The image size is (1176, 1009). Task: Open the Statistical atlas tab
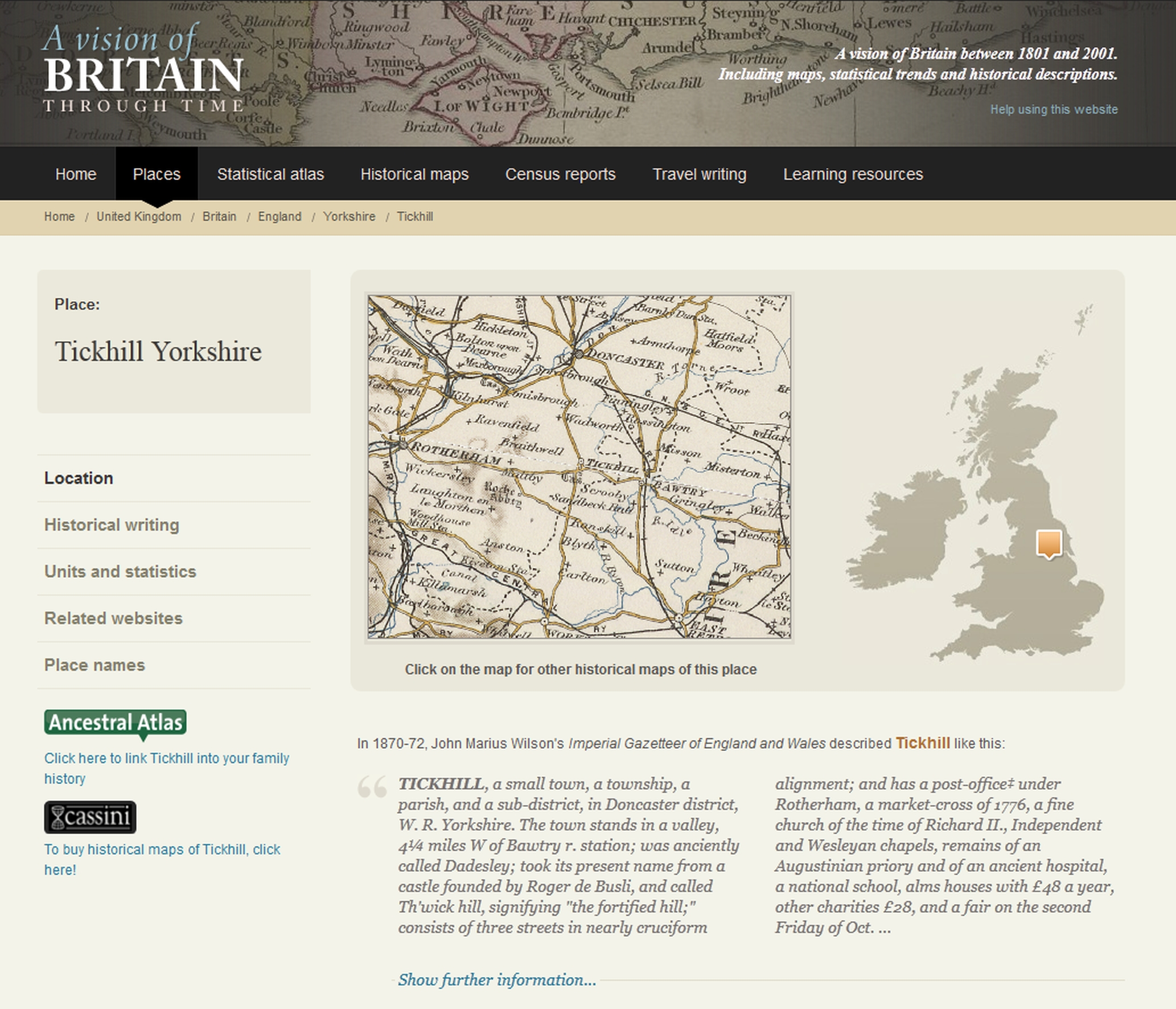pos(270,174)
